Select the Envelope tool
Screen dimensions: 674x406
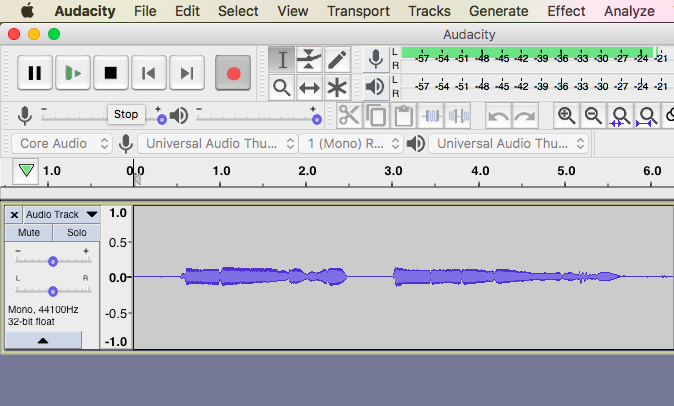(310, 59)
